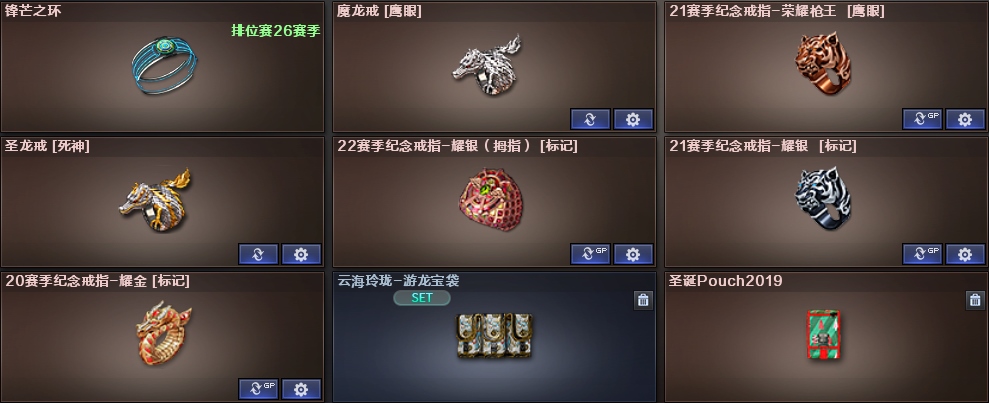This screenshot has height=403, width=989.
Task: Click GP swap icon on 21赛季纪念戒指-耀银 [标记]
Action: click(x=922, y=254)
